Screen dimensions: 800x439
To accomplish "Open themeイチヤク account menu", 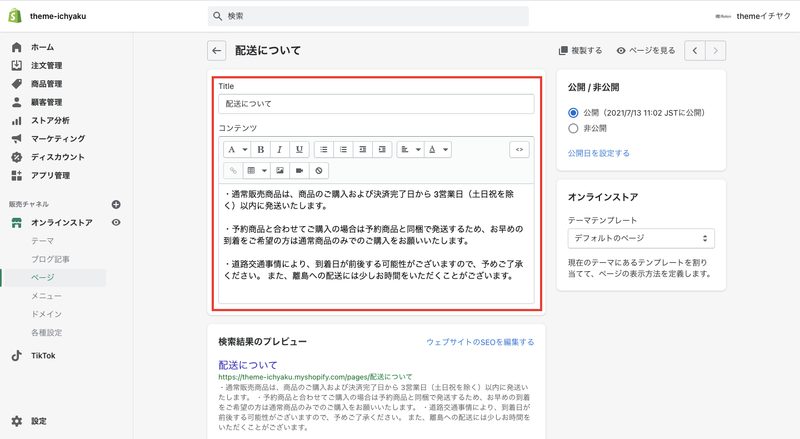I will point(753,16).
